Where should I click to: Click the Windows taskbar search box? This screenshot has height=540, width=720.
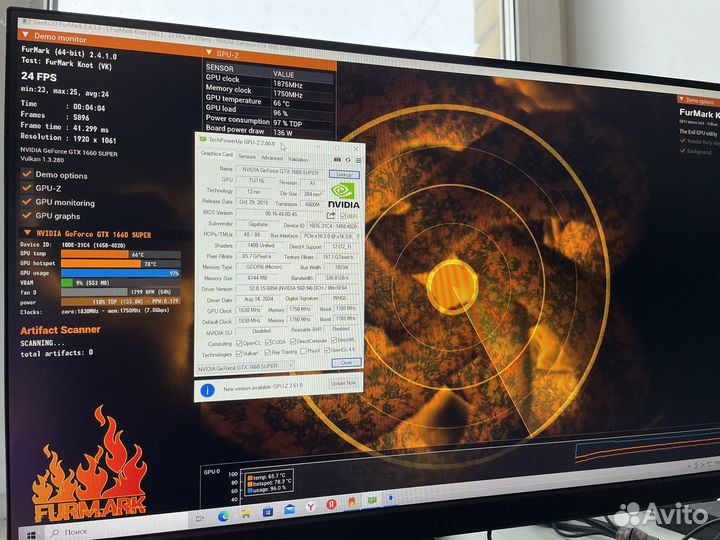(x=80, y=533)
